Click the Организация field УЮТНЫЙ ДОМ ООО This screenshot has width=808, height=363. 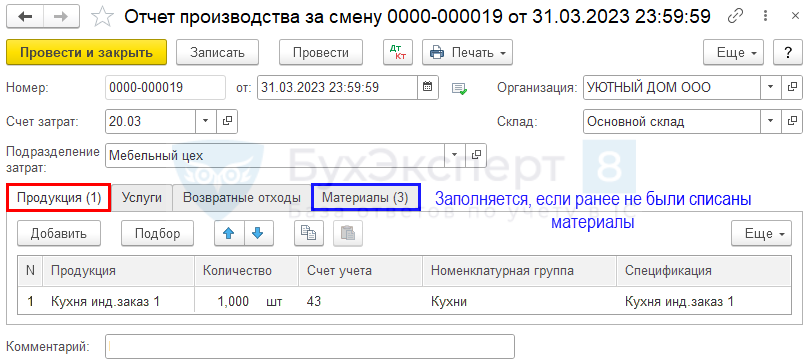[x=672, y=88]
